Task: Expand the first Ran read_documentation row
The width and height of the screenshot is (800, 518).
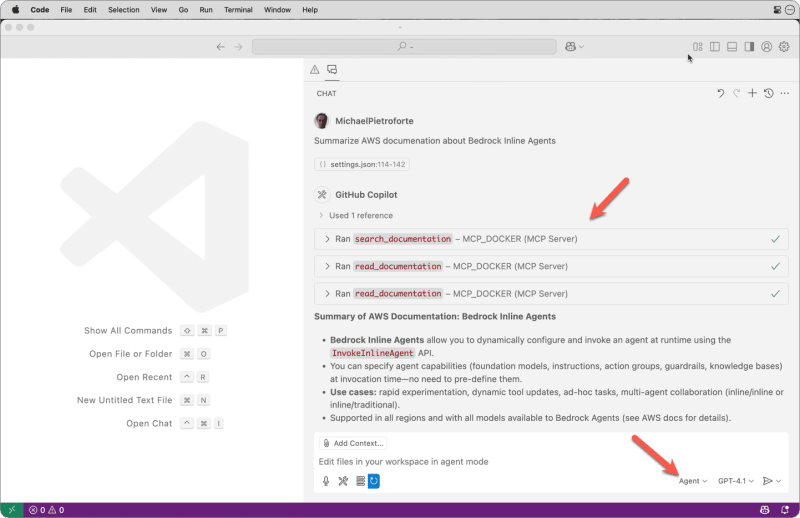Action: [x=551, y=266]
